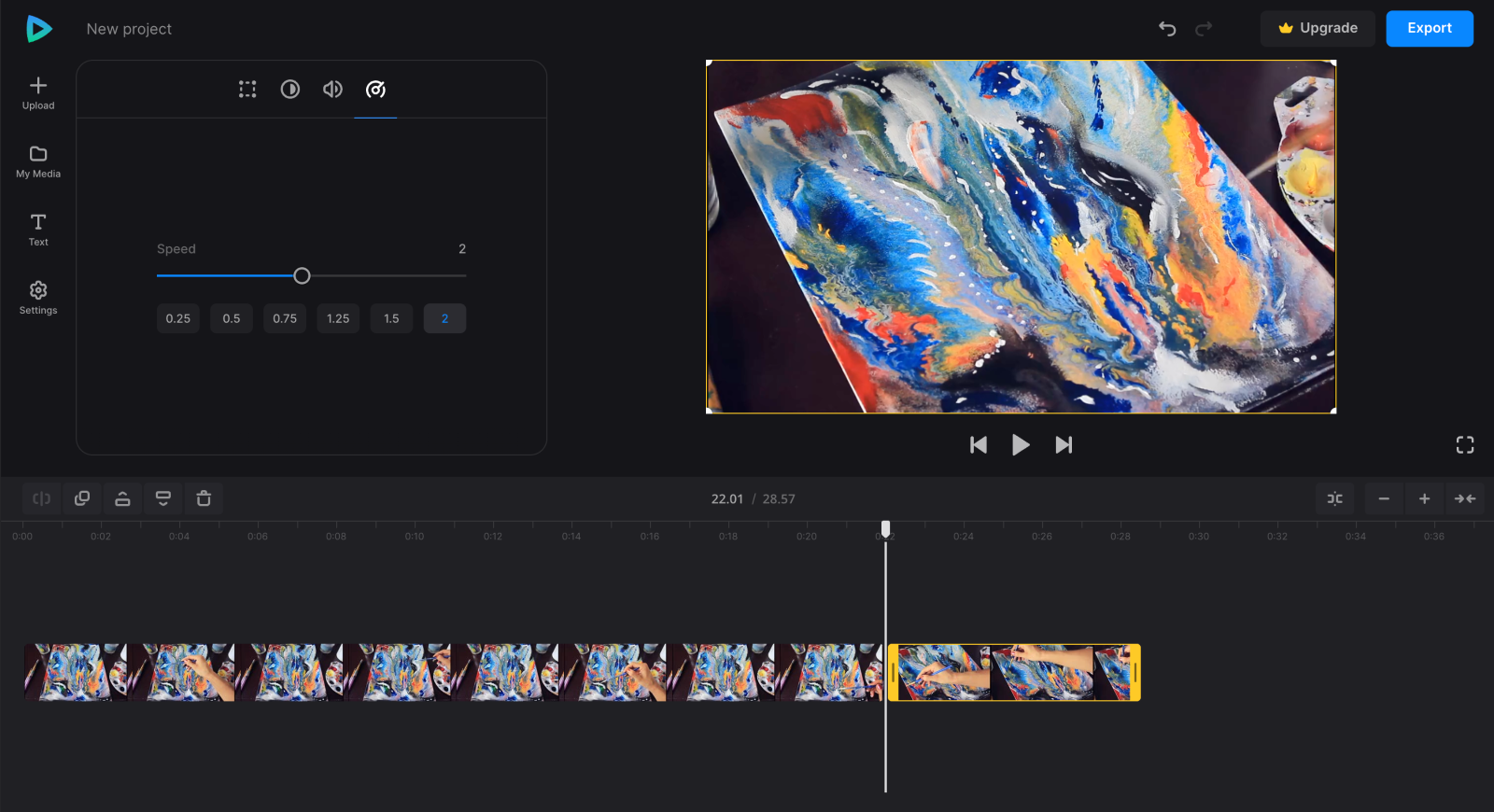Select the selected yellow-bordered clip
This screenshot has height=812, width=1494.
coord(1014,672)
